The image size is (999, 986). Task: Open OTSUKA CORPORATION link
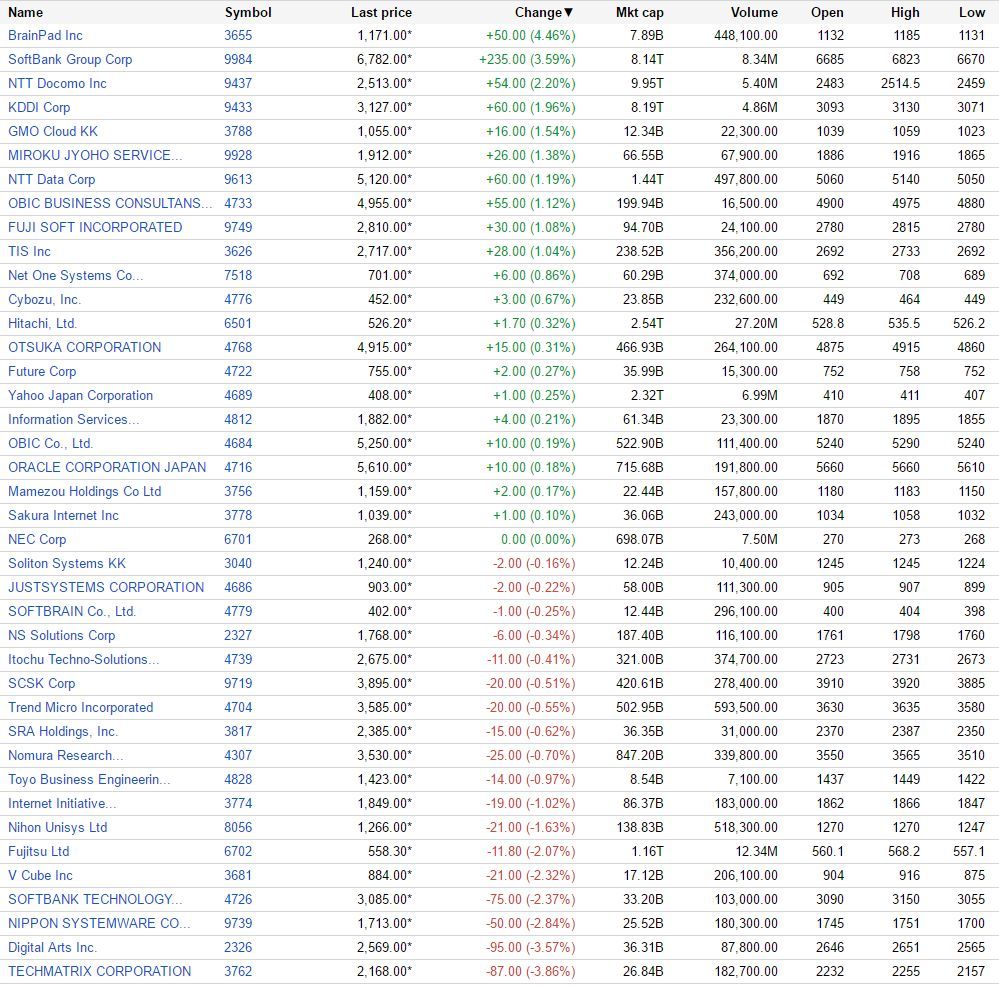[85, 348]
